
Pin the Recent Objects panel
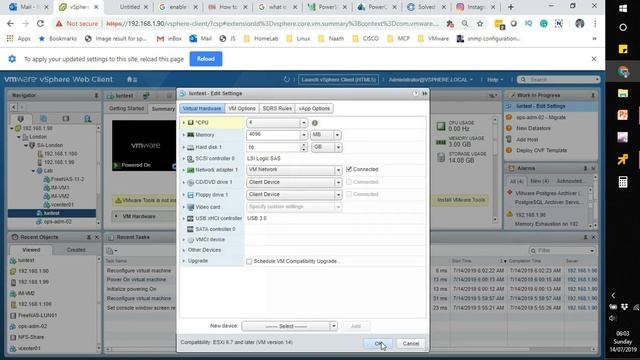(89, 237)
